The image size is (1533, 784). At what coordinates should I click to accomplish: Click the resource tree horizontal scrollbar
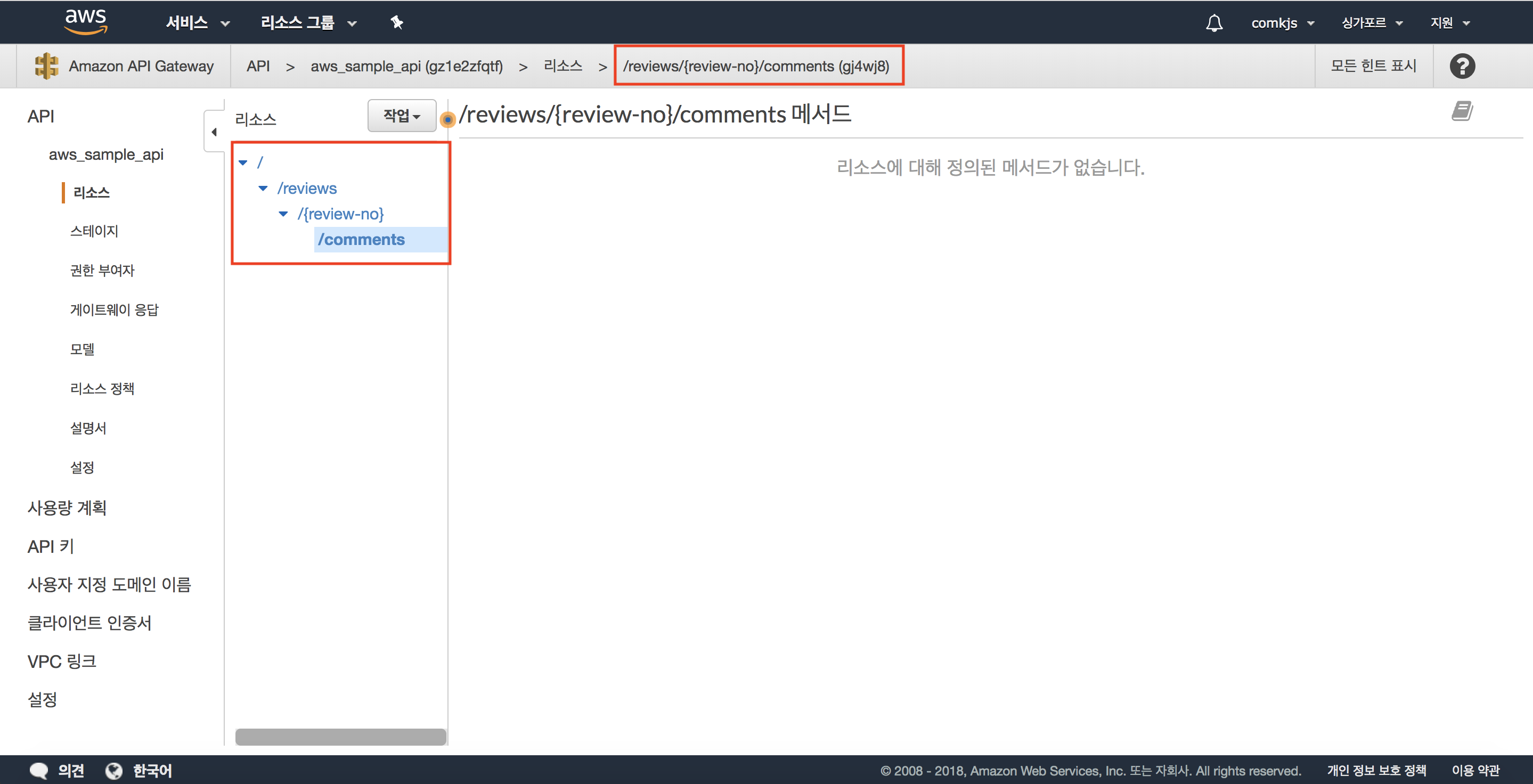pos(340,737)
